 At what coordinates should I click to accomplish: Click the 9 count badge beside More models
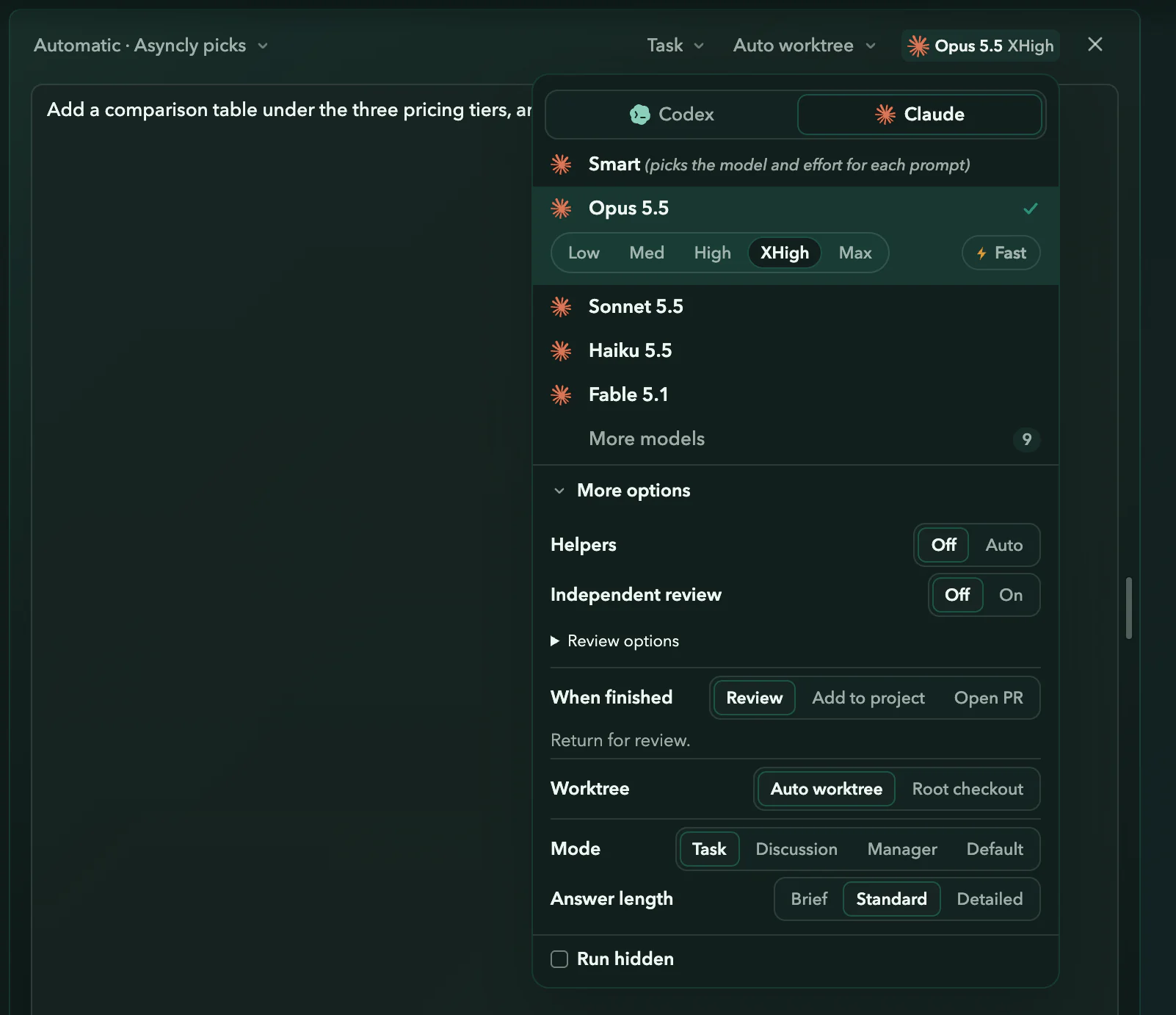point(1027,439)
